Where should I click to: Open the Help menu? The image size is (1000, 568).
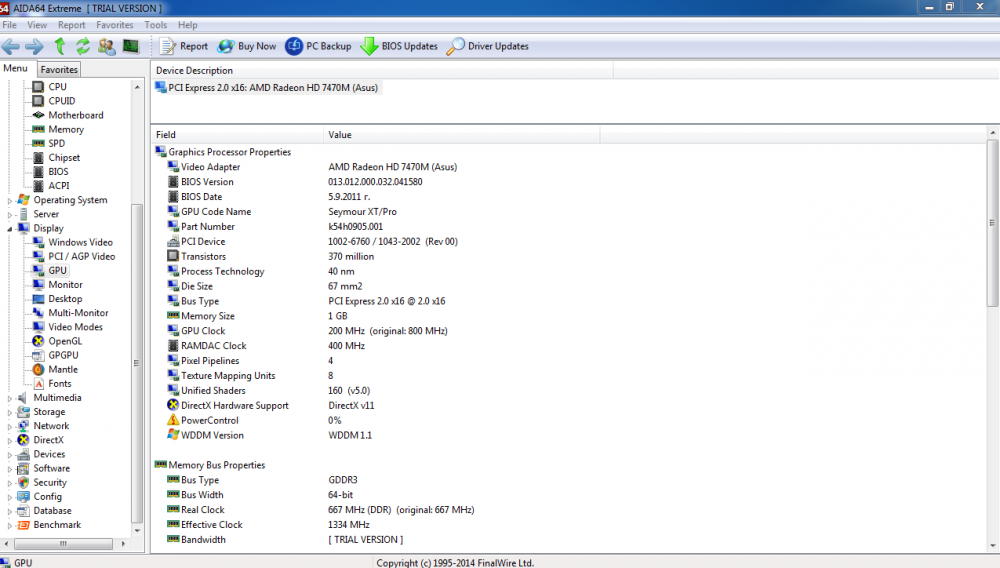click(x=188, y=25)
